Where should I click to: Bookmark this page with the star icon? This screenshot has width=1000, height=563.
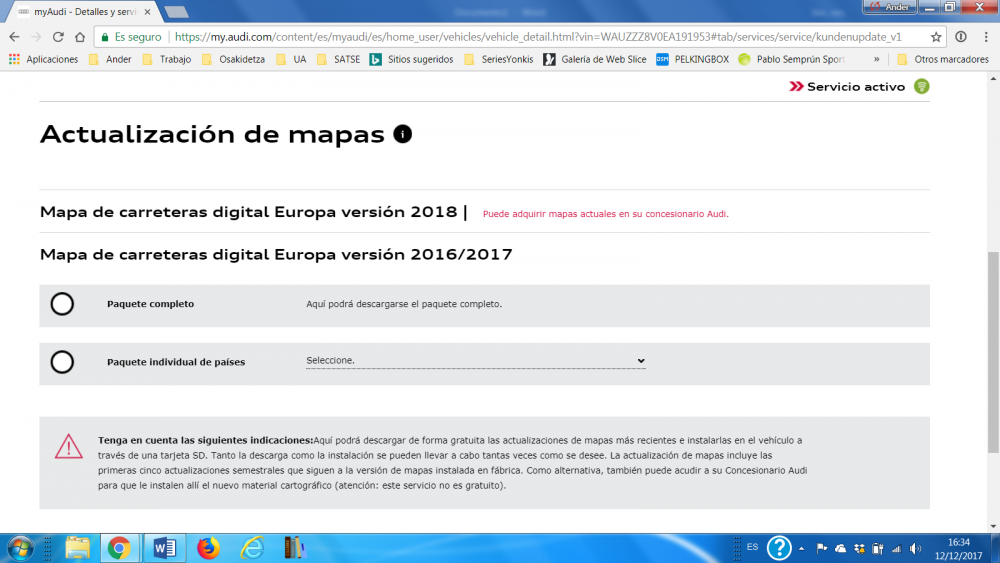pyautogui.click(x=936, y=37)
